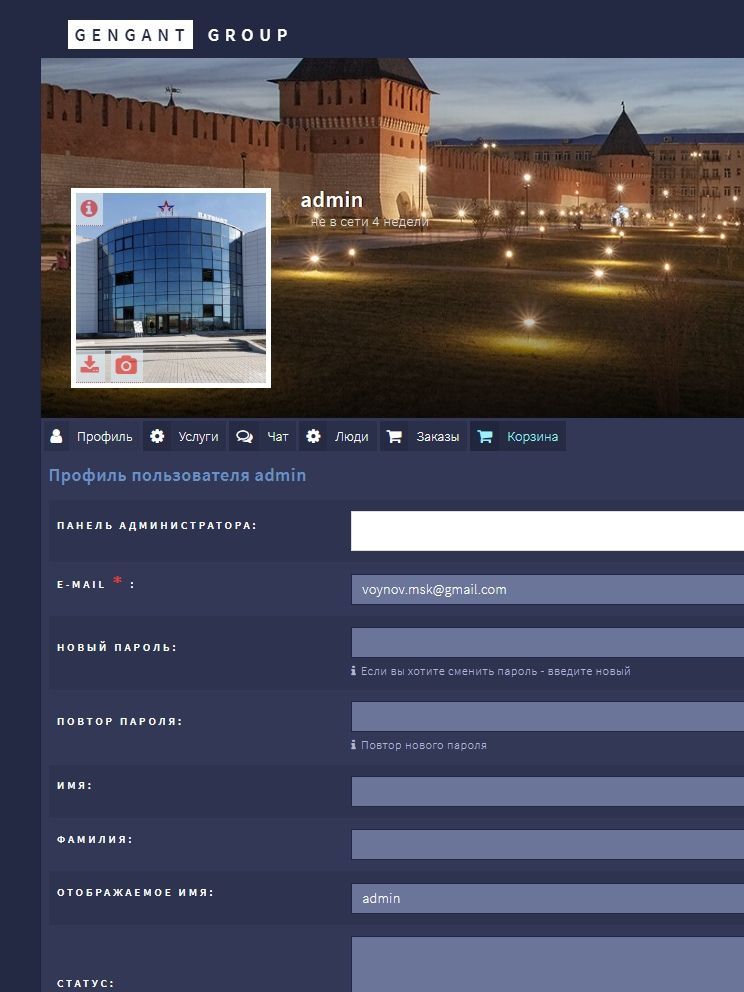This screenshot has height=992, width=744.
Task: Click the chat bubbles icon beside Чат
Action: point(244,437)
